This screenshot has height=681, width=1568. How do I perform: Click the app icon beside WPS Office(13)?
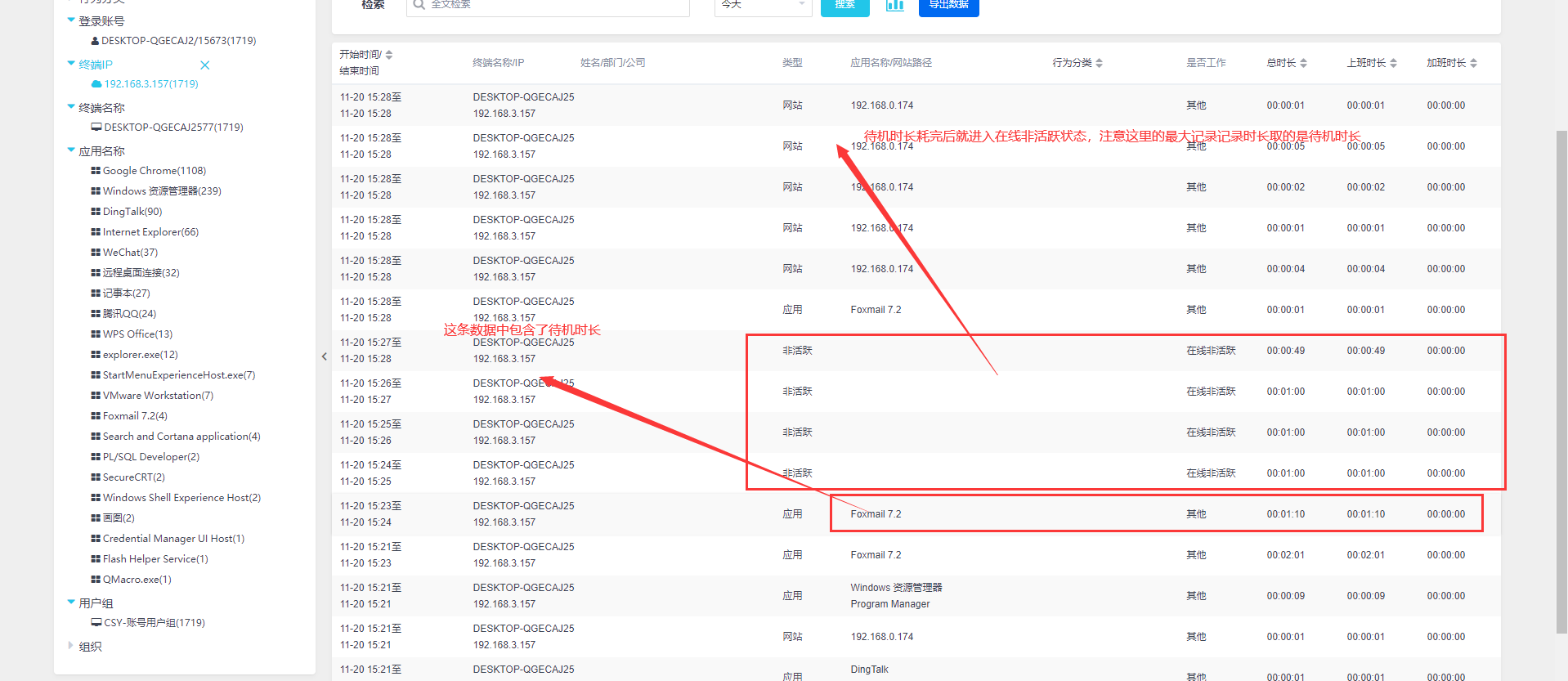tap(96, 334)
